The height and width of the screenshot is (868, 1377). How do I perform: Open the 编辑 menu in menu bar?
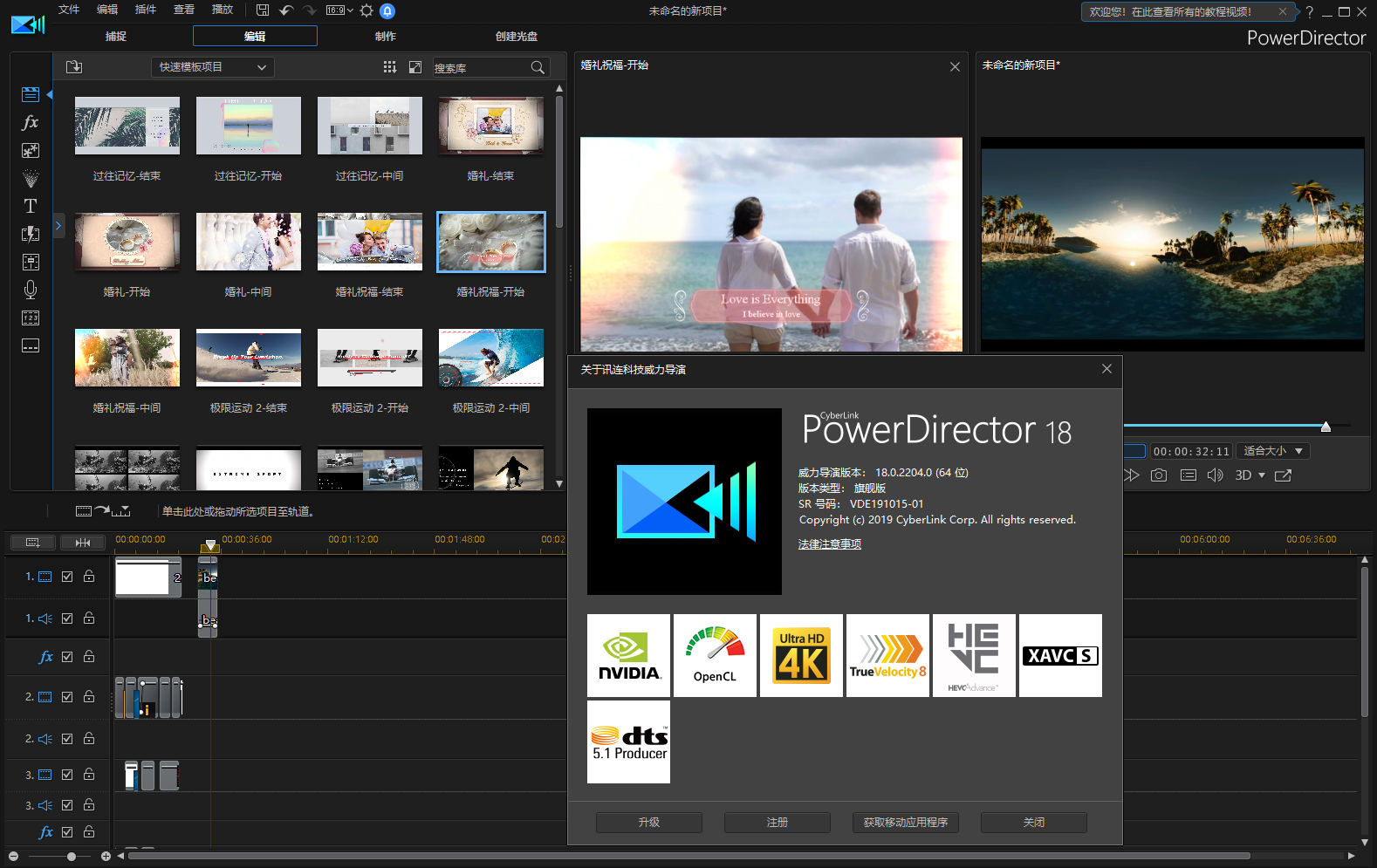pyautogui.click(x=107, y=10)
